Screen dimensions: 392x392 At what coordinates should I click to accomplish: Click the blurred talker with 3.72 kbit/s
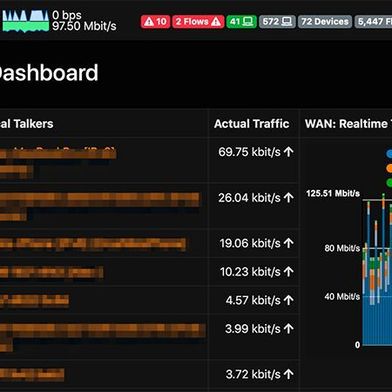32,375
